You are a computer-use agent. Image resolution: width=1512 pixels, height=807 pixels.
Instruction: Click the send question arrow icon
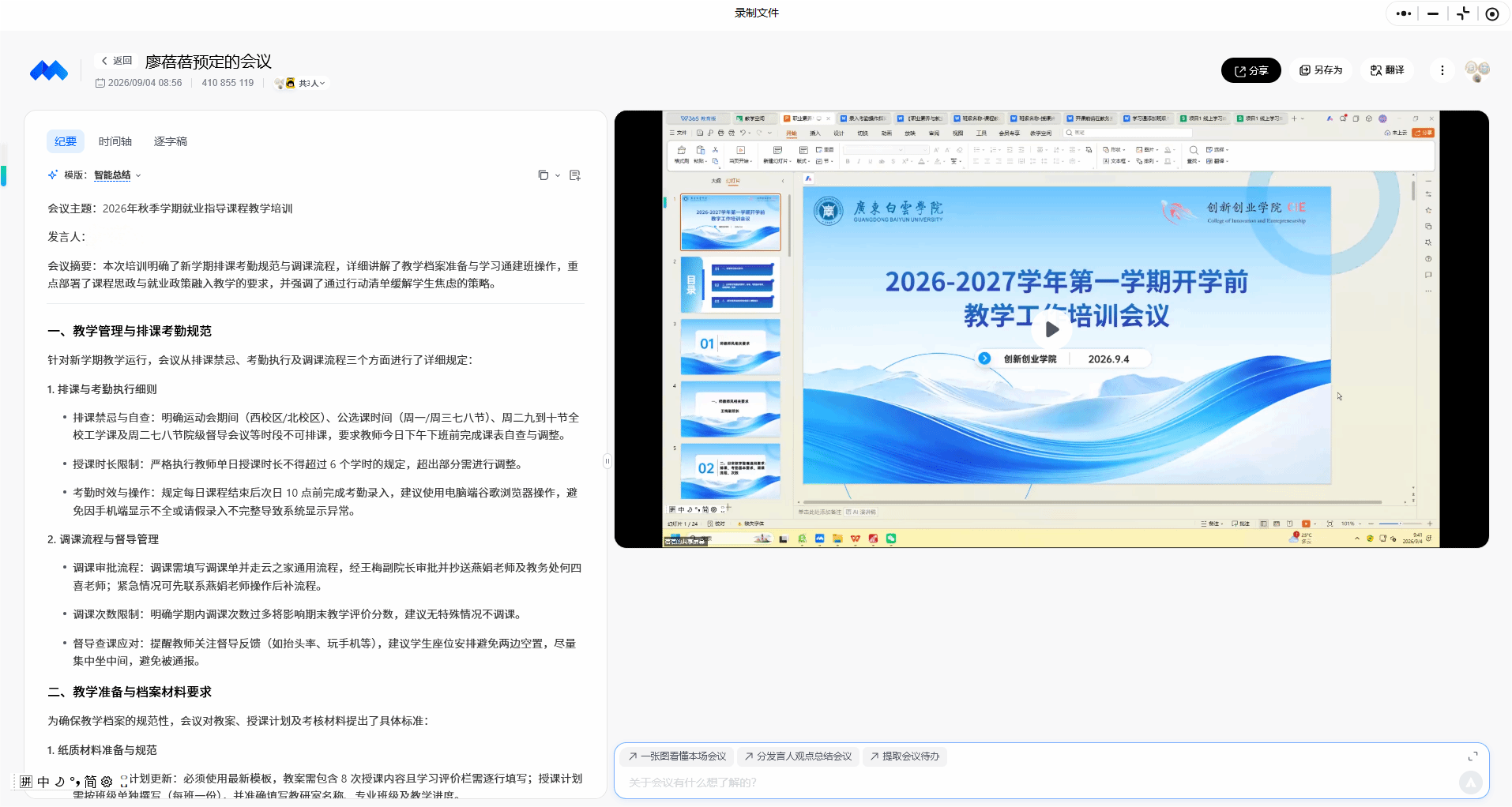(x=1470, y=782)
